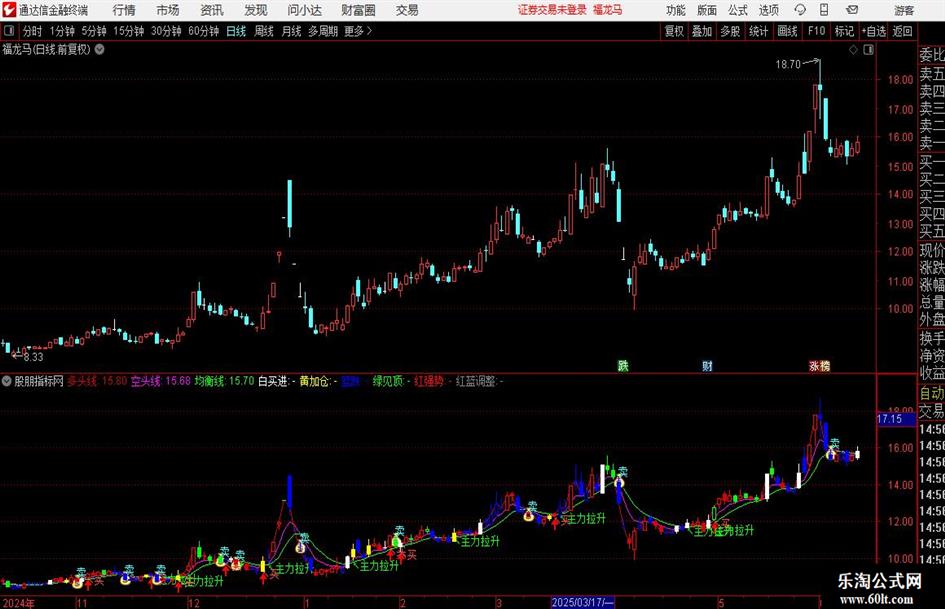This screenshot has height=609, width=945.
Task: Click the 多股 multi-stock toolbar button
Action: click(x=730, y=31)
